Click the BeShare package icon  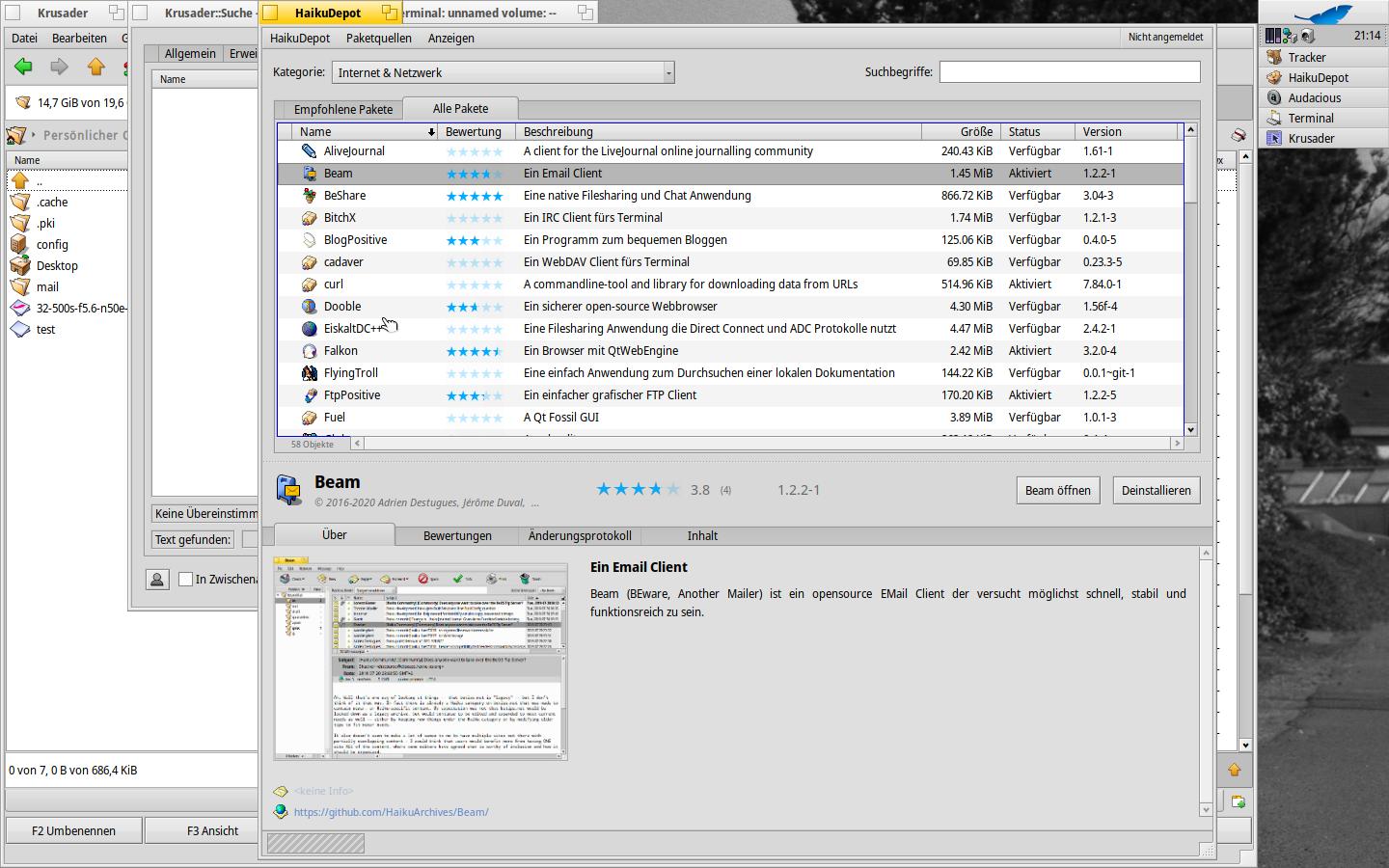(309, 196)
